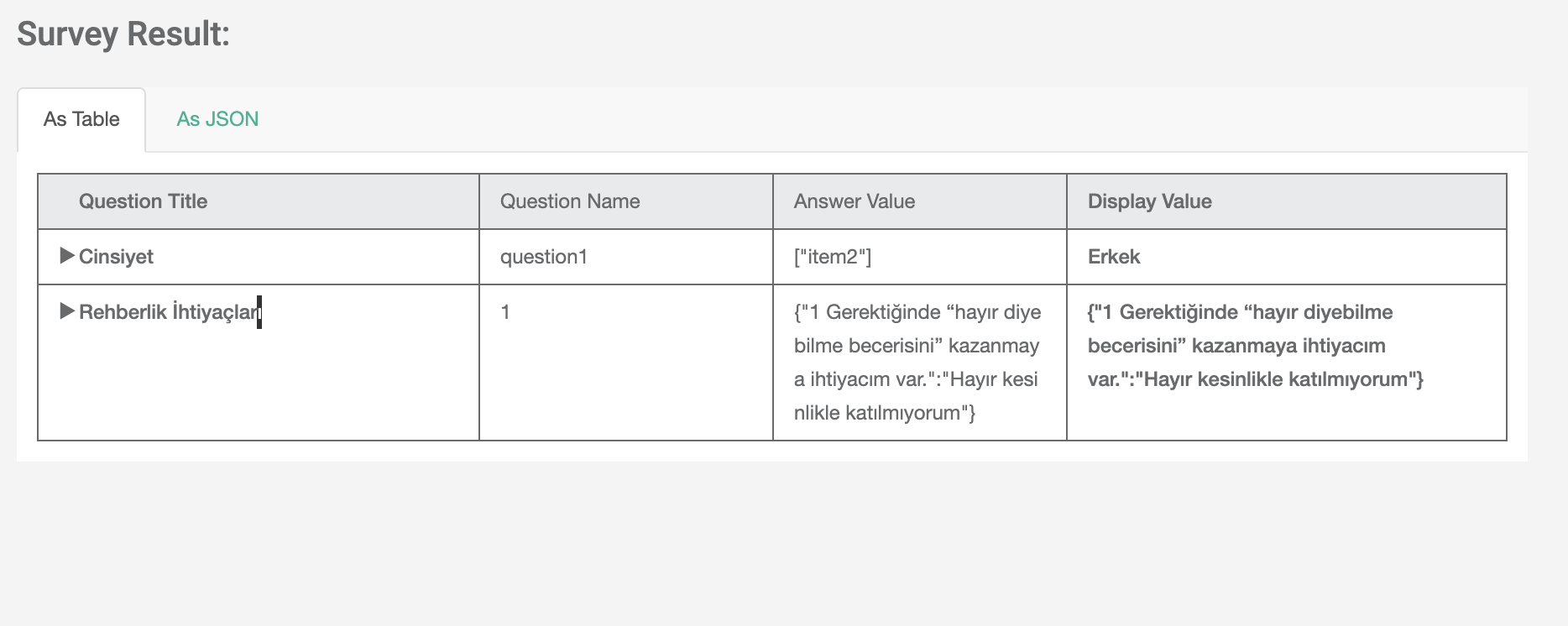The width and height of the screenshot is (1568, 626).
Task: Click the Answer Value column header
Action: click(x=853, y=201)
